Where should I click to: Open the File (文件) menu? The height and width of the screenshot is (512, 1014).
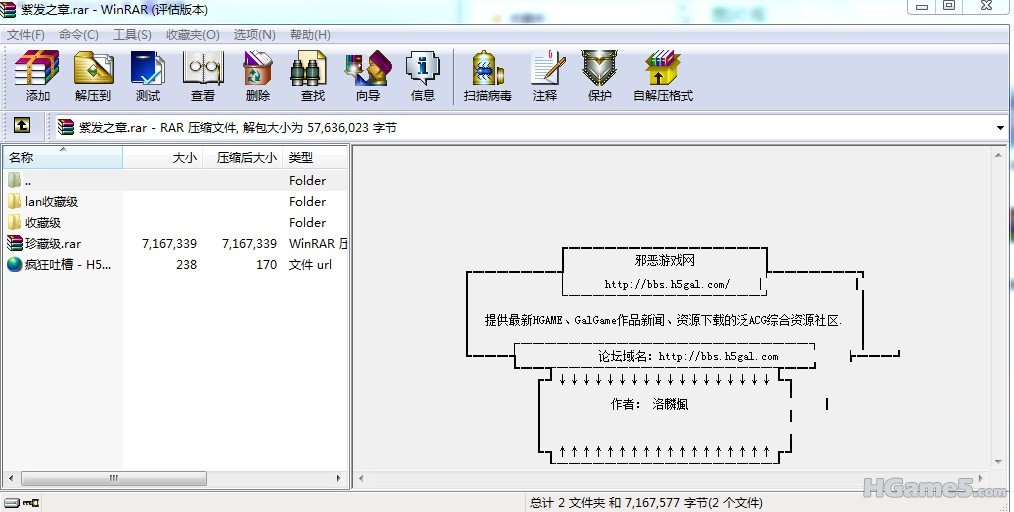pos(26,34)
